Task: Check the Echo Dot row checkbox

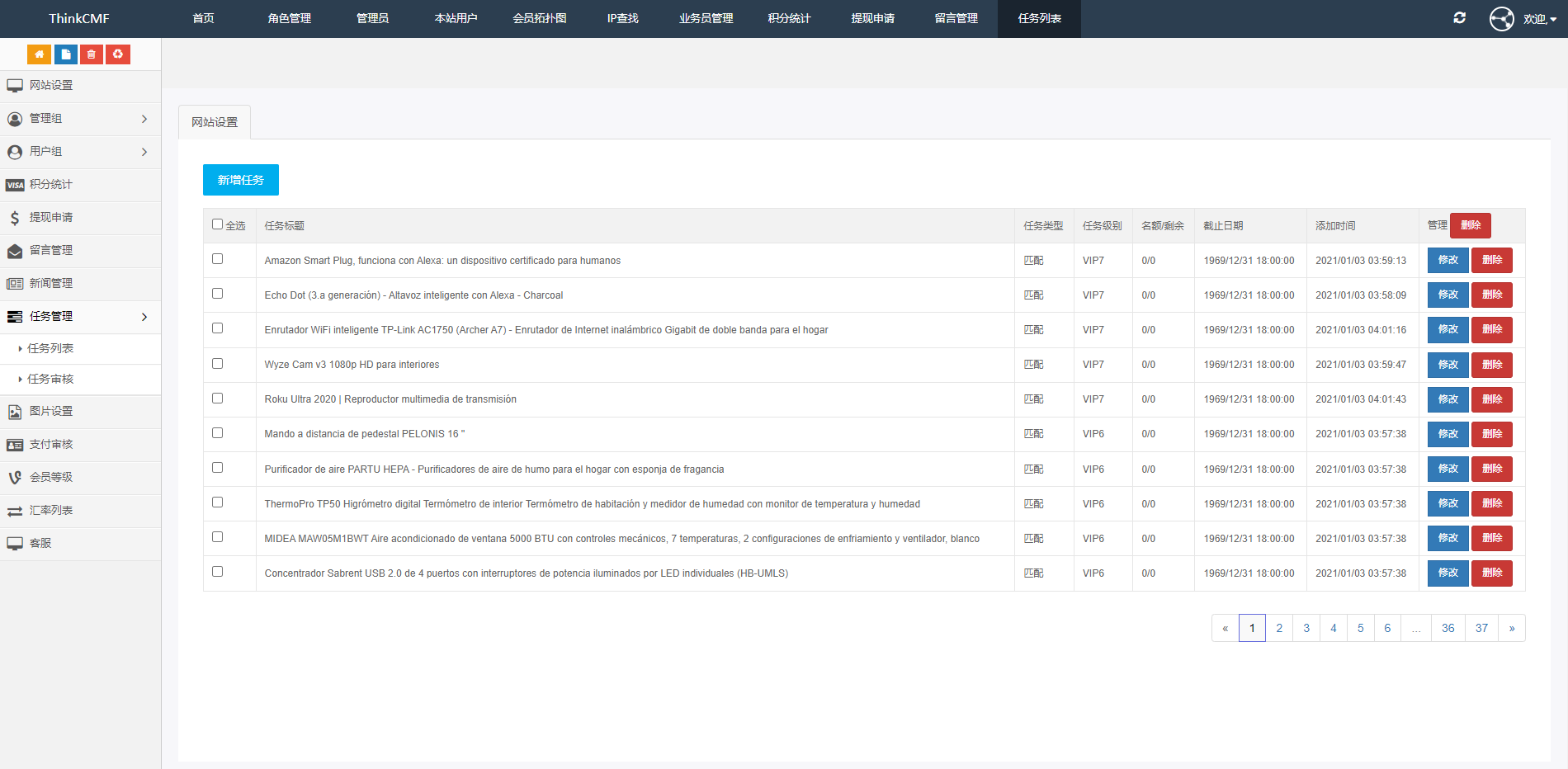Action: 217,294
